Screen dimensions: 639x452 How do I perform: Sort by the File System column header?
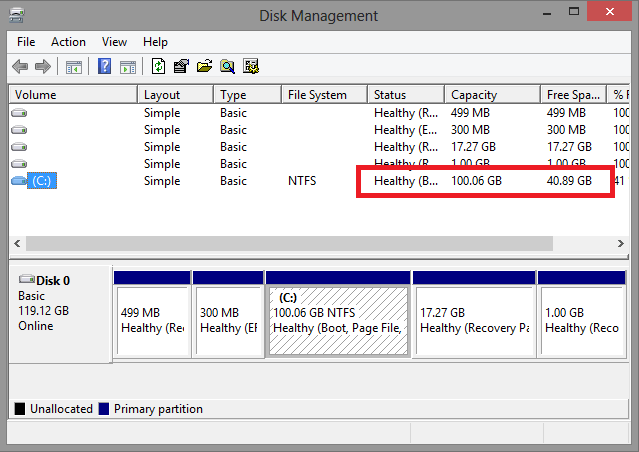pyautogui.click(x=324, y=95)
